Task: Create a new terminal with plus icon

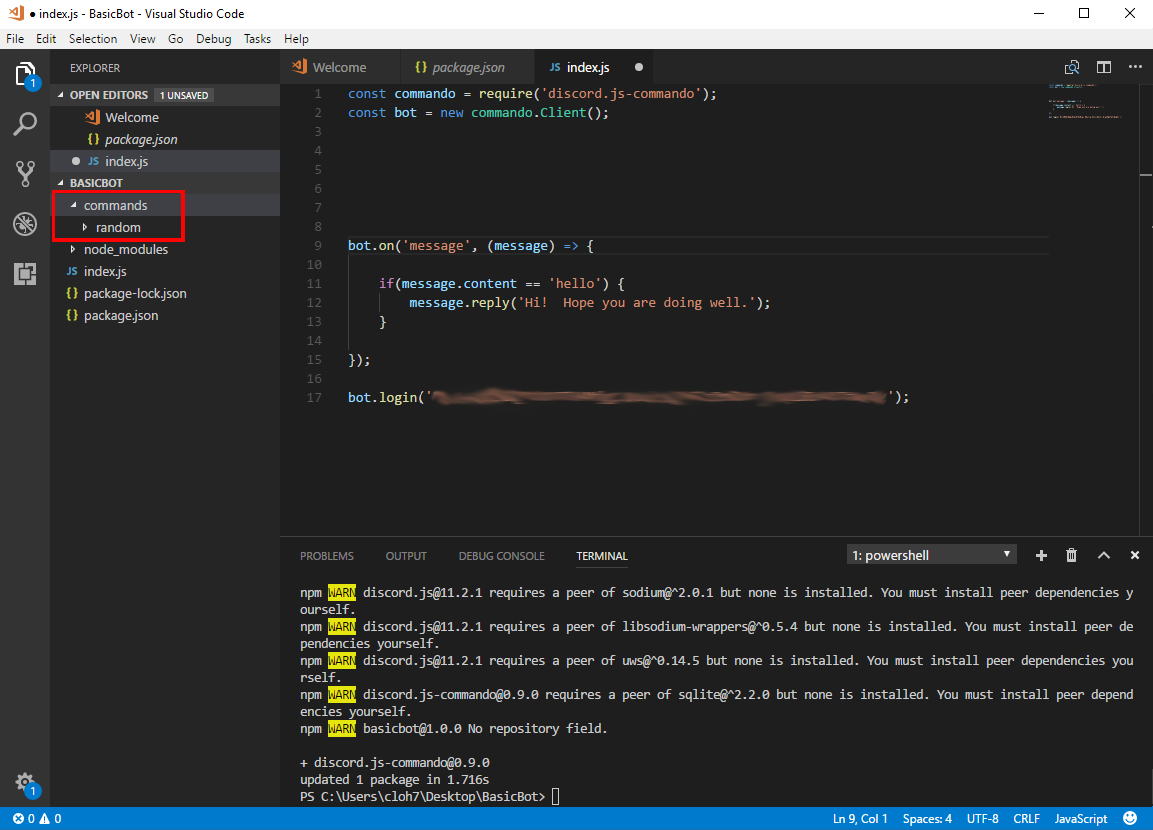Action: pyautogui.click(x=1041, y=556)
